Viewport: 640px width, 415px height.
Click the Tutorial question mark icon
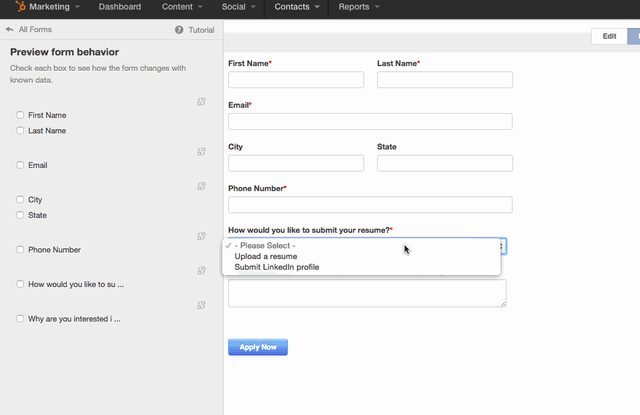tap(179, 30)
